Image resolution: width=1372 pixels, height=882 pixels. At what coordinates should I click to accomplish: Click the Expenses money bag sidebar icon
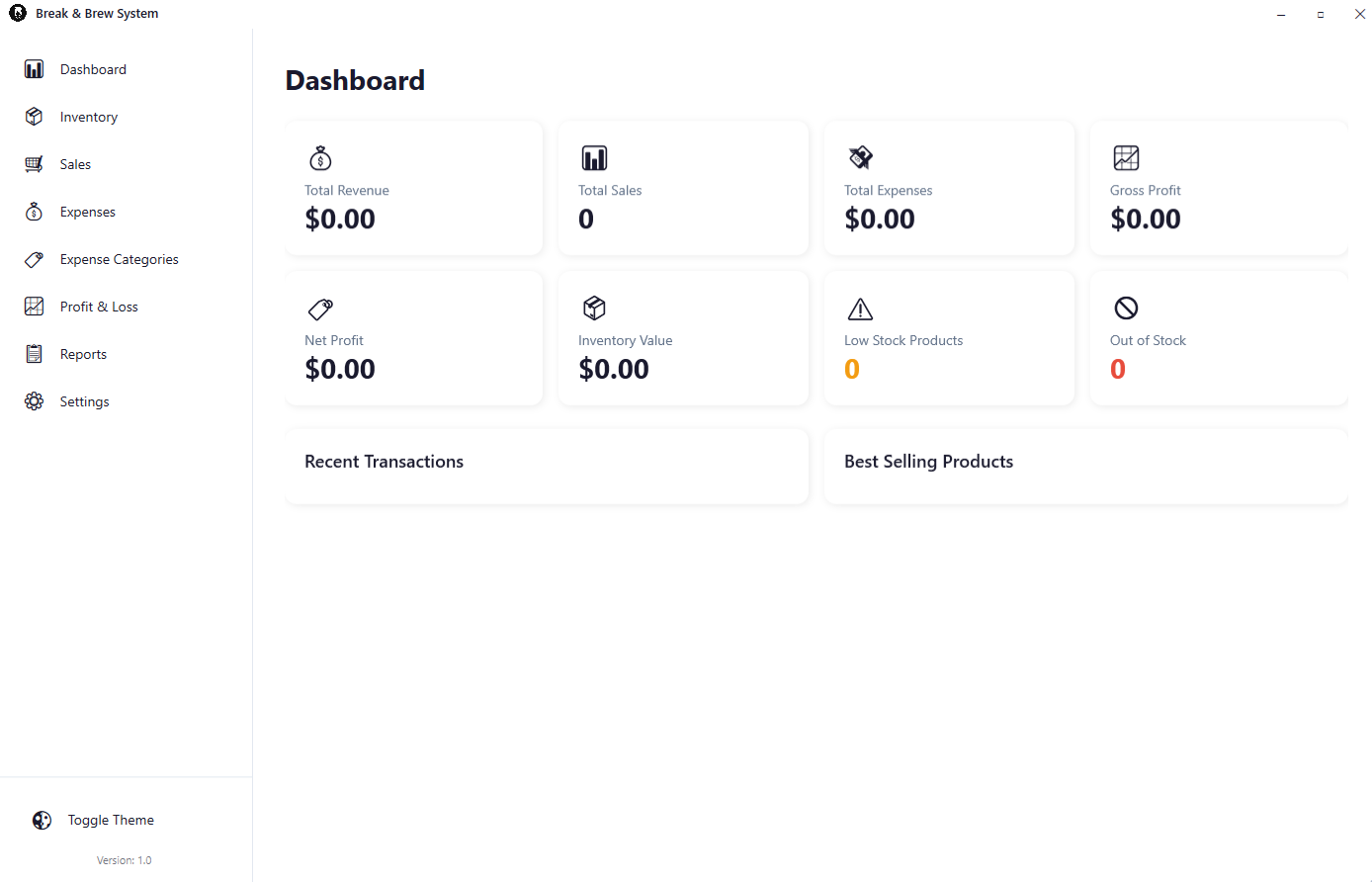tap(35, 212)
